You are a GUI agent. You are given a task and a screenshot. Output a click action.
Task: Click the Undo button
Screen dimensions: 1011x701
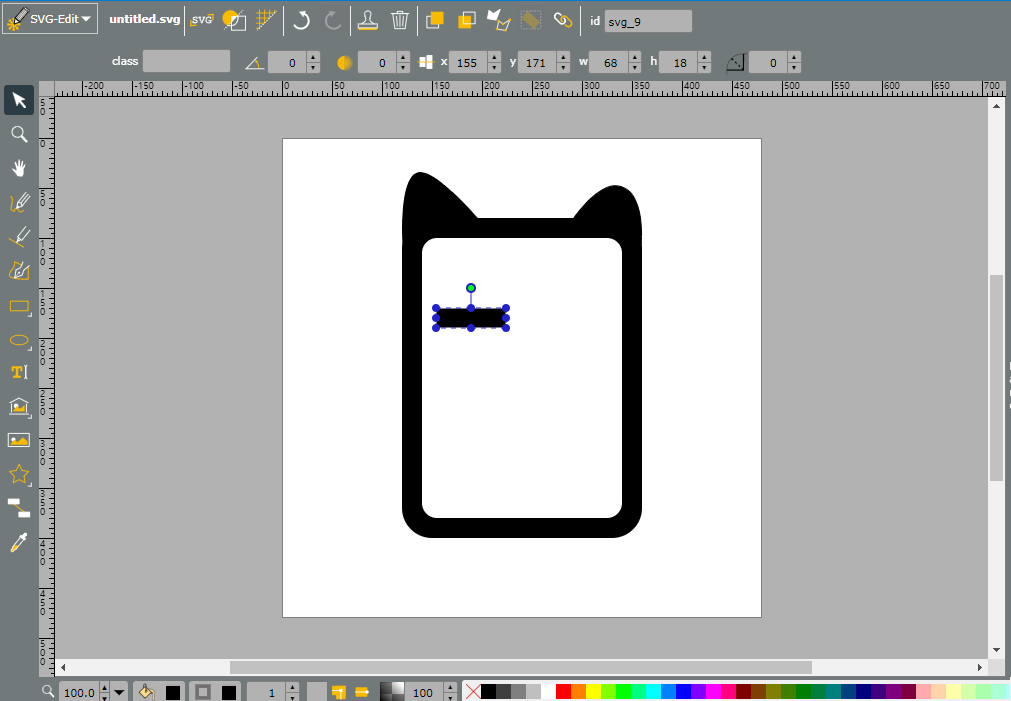point(301,20)
